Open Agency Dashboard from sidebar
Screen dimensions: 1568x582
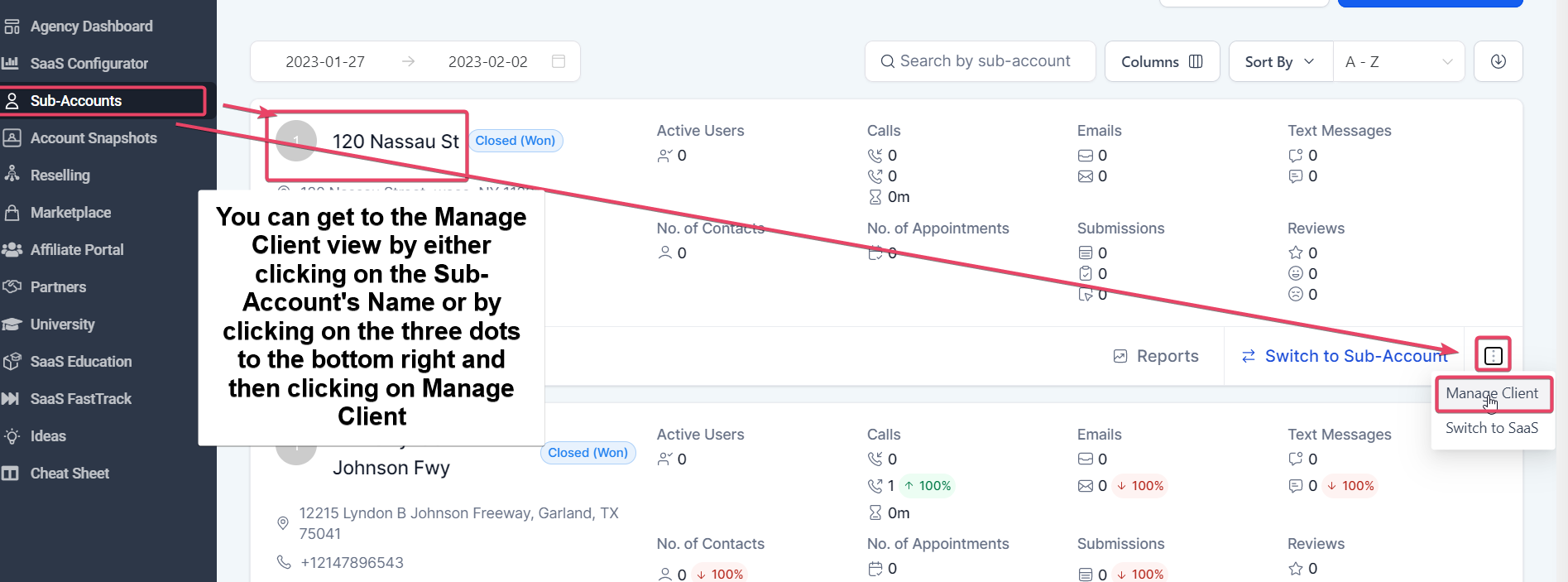(91, 26)
